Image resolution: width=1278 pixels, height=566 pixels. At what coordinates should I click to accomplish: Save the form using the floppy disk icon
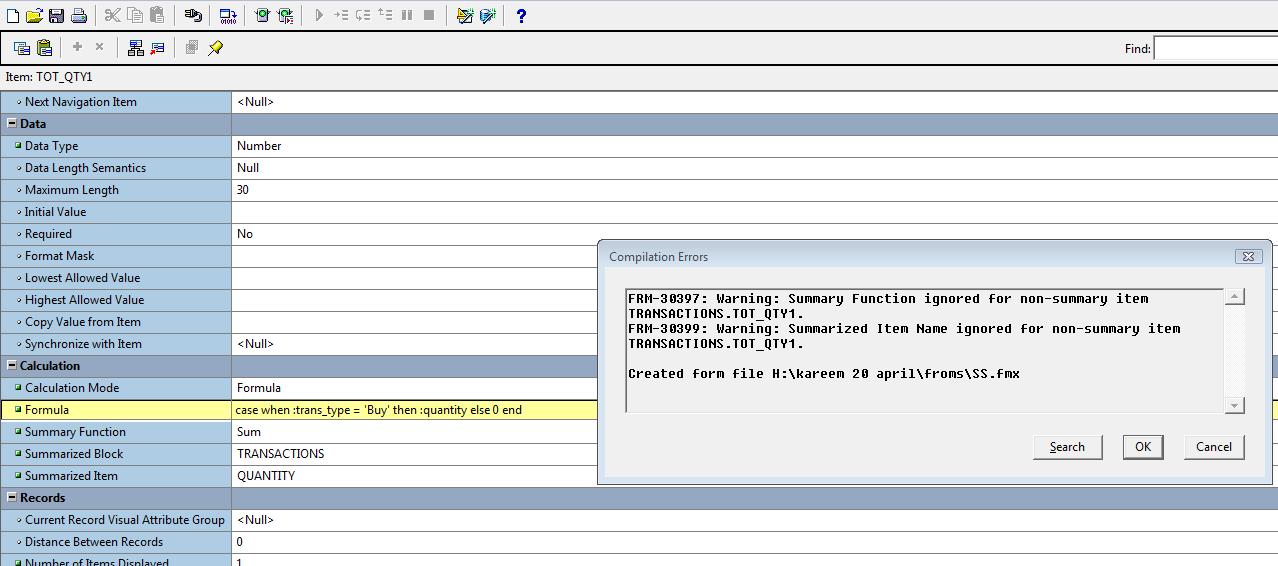[x=56, y=15]
